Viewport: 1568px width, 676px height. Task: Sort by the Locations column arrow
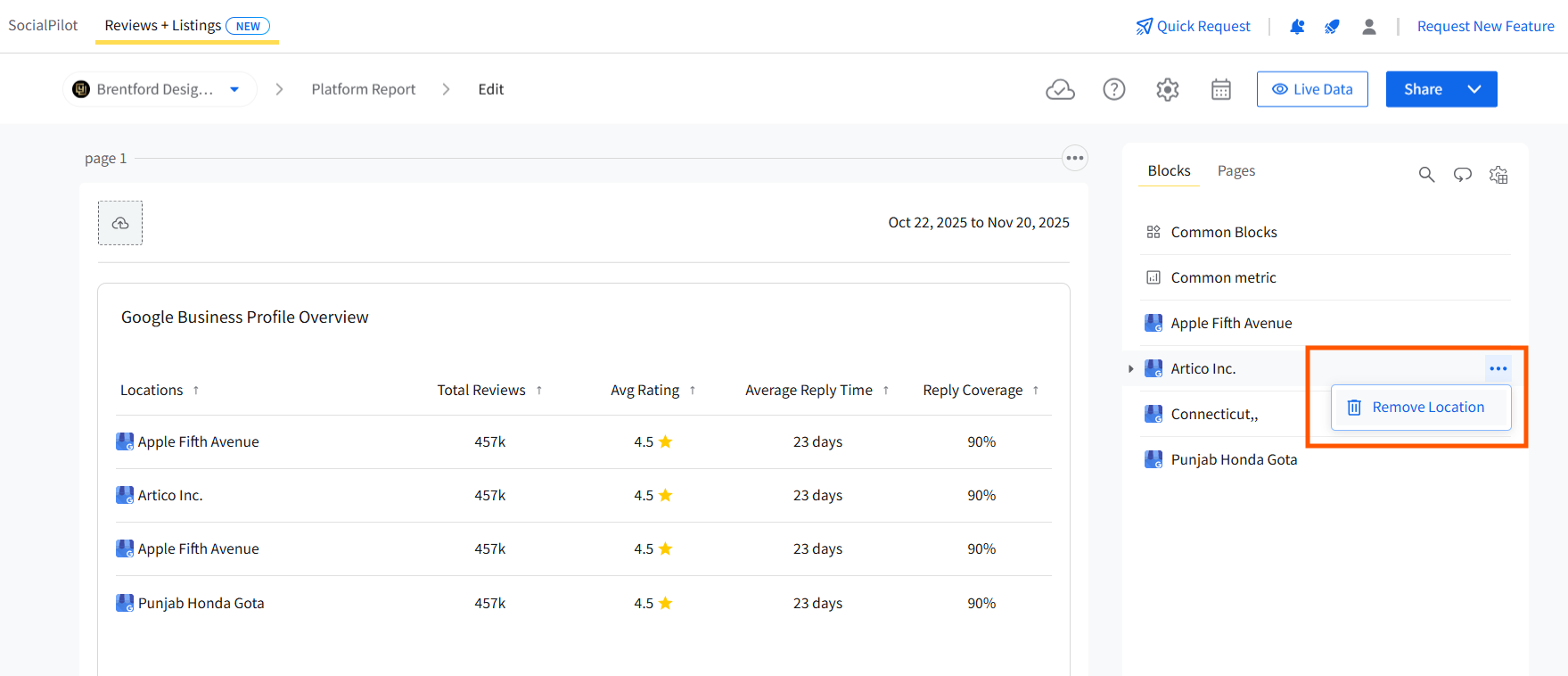(196, 391)
